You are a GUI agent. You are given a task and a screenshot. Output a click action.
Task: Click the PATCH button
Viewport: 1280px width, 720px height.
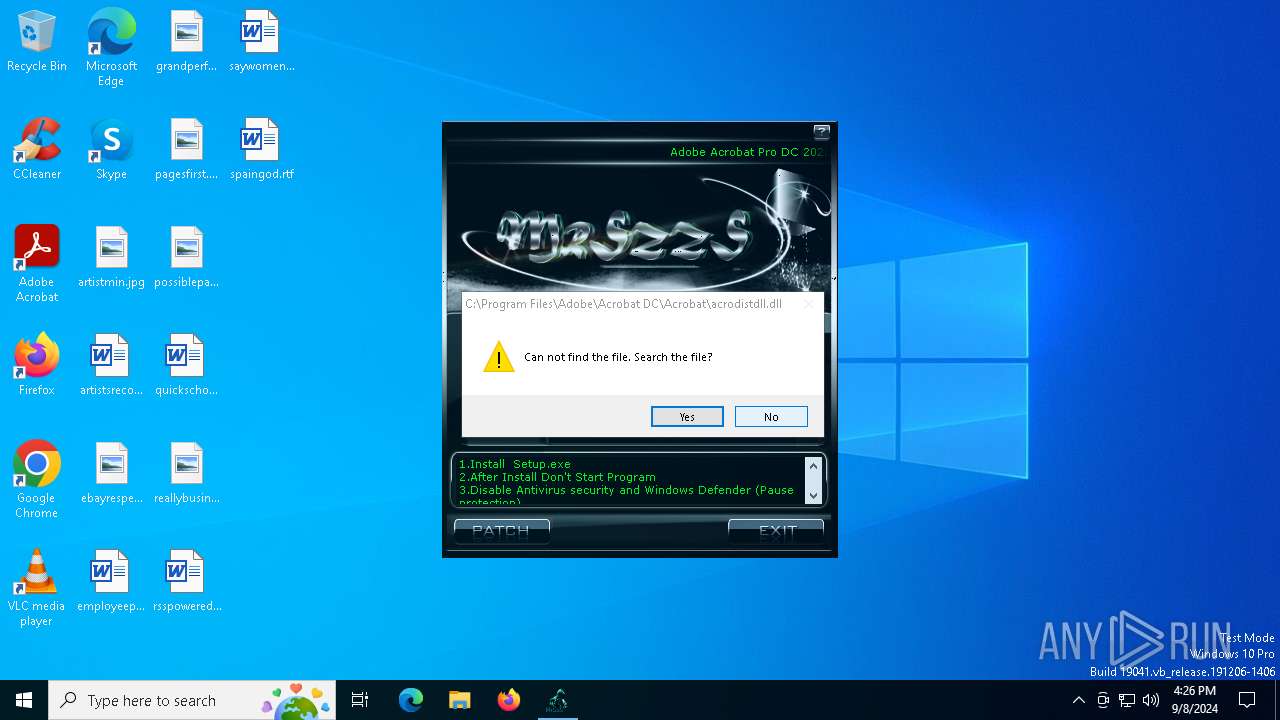(x=501, y=531)
